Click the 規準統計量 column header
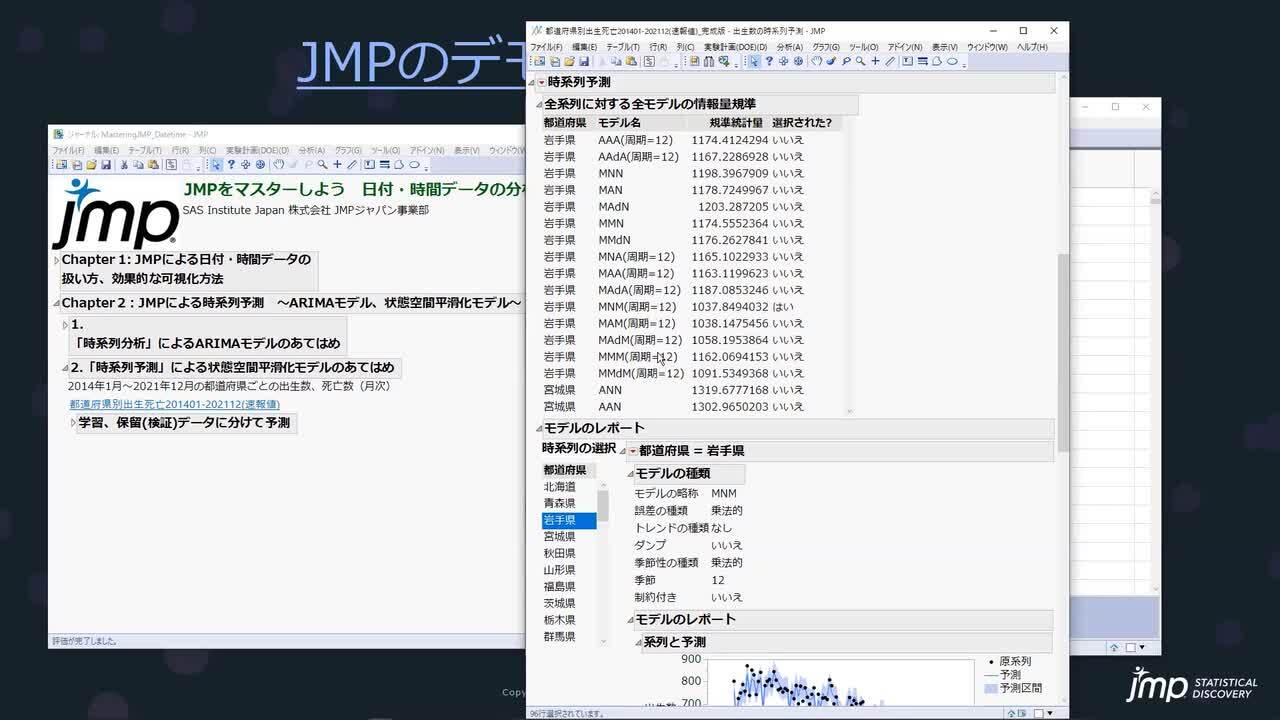The width and height of the screenshot is (1280, 720). click(736, 123)
